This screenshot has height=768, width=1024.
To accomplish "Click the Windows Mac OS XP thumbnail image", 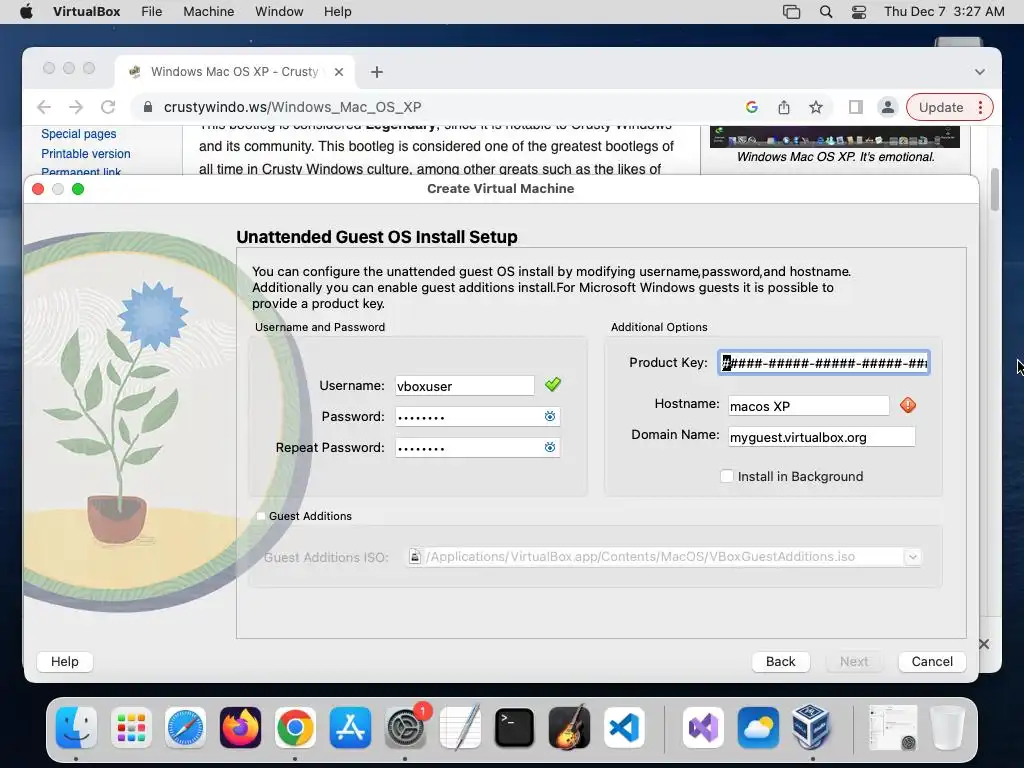I will click(x=835, y=136).
